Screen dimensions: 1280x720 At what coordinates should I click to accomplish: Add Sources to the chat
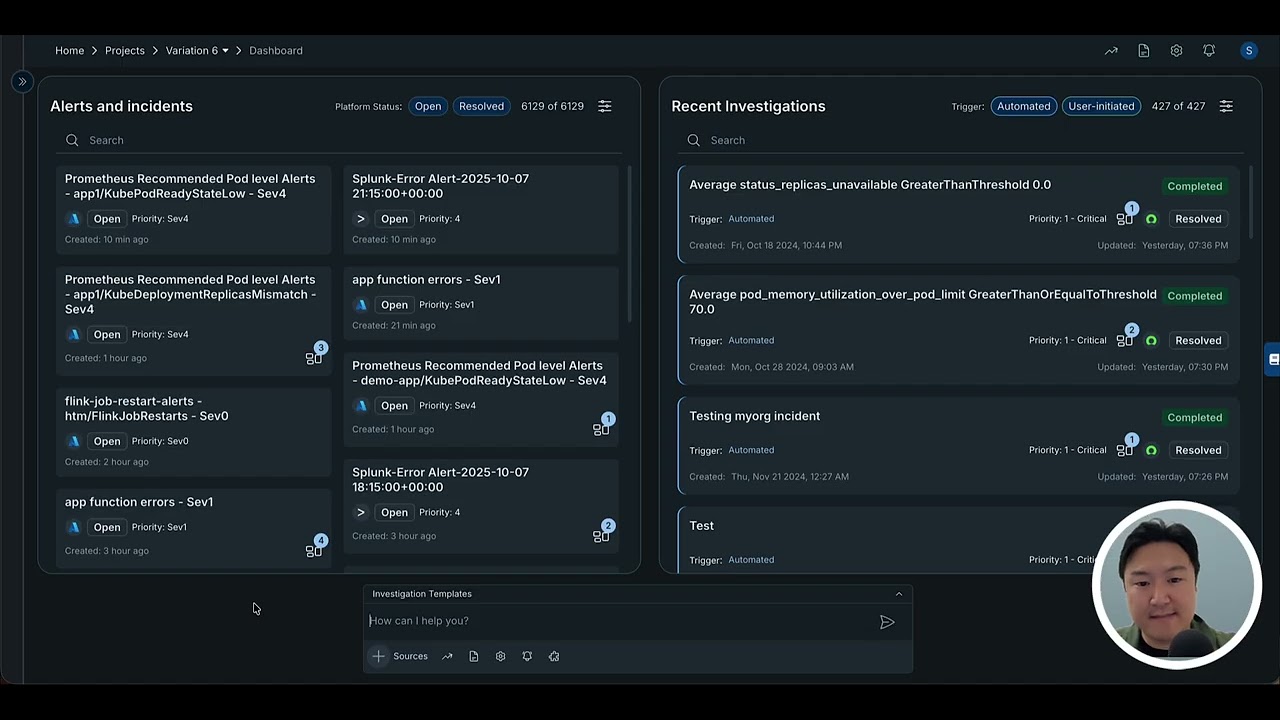(x=400, y=656)
